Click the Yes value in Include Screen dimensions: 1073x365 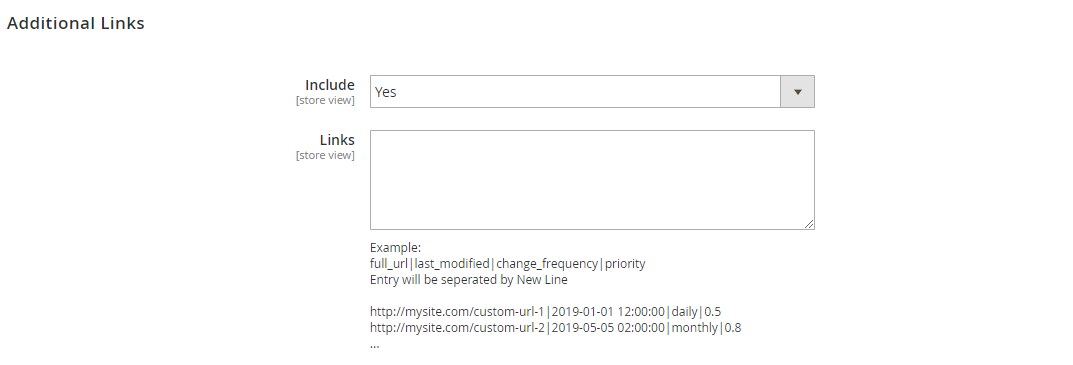pos(385,92)
